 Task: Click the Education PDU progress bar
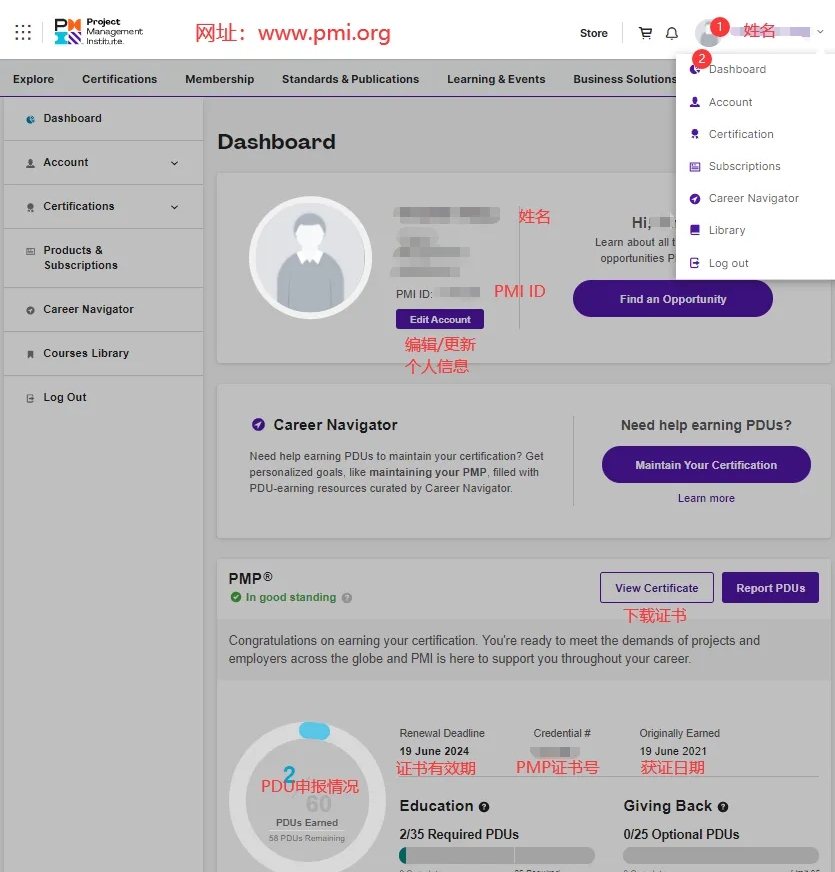pos(497,855)
